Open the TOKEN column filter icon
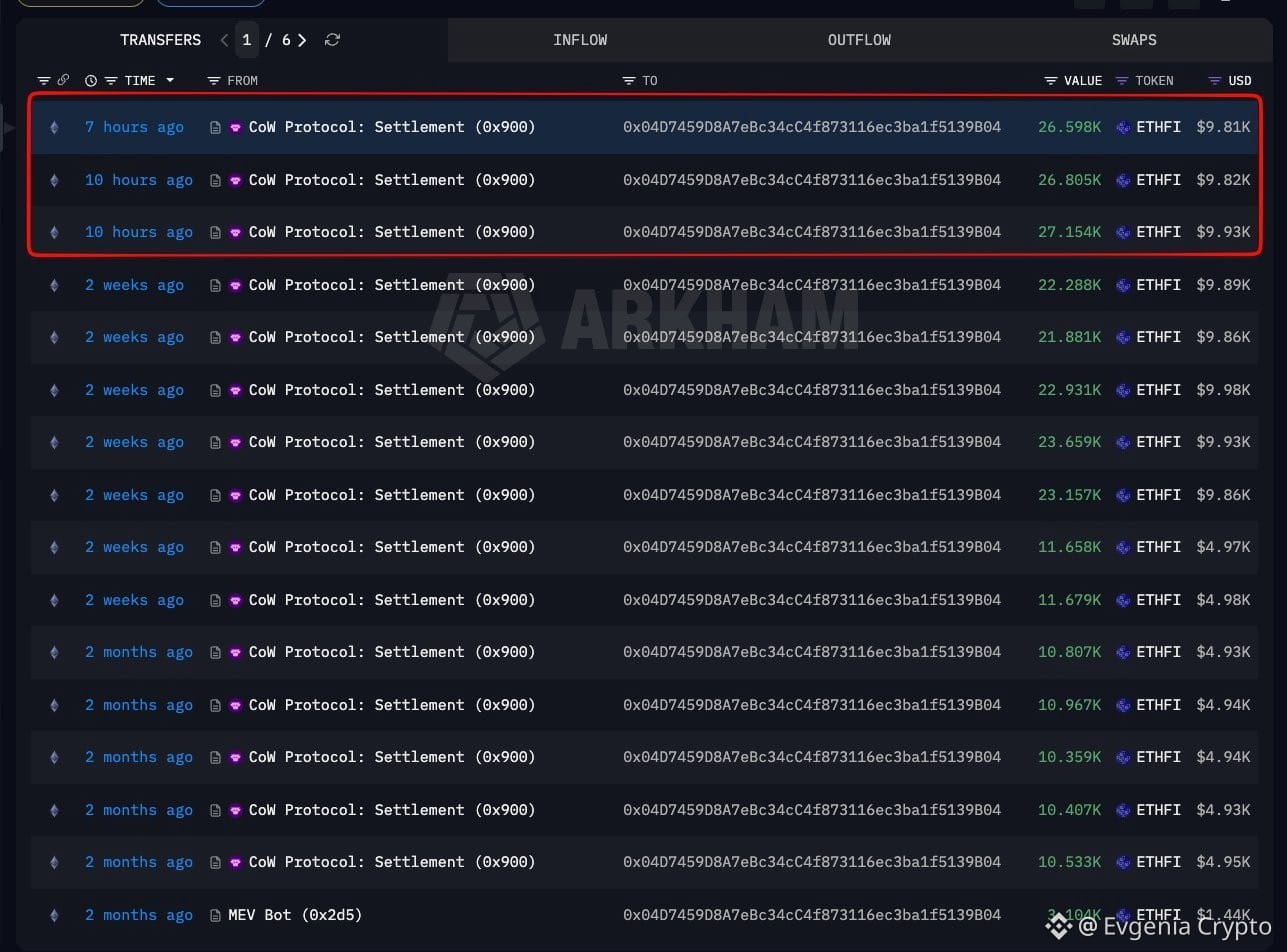This screenshot has height=952, width=1287. [x=1122, y=80]
